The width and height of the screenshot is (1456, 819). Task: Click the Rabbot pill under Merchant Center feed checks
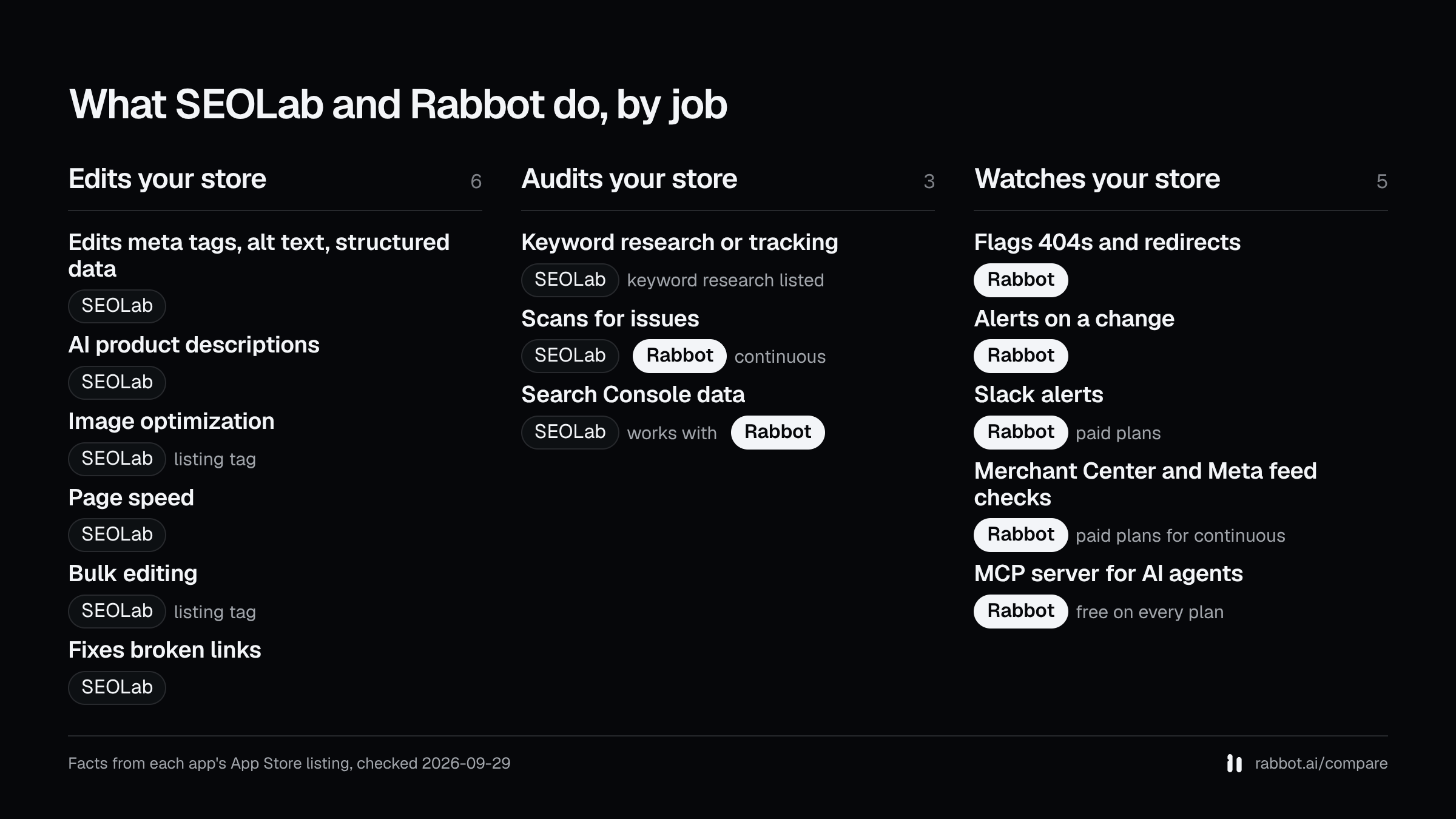tap(1021, 534)
